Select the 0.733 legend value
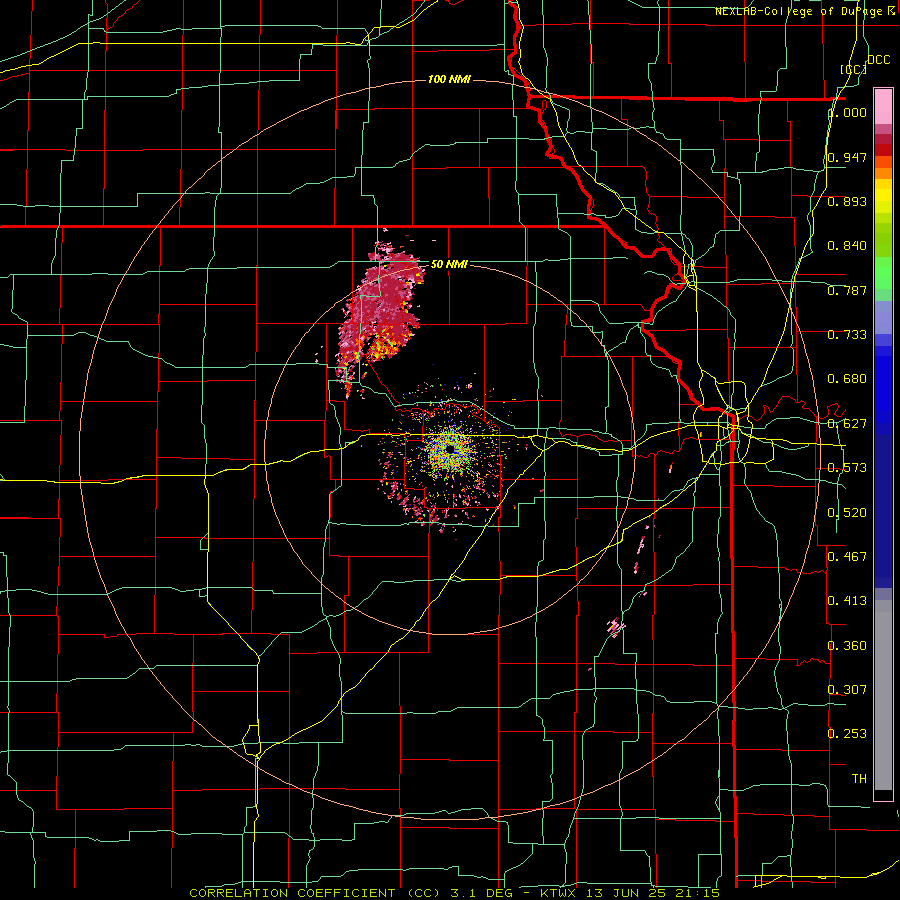Viewport: 900px width, 900px height. tap(847, 335)
